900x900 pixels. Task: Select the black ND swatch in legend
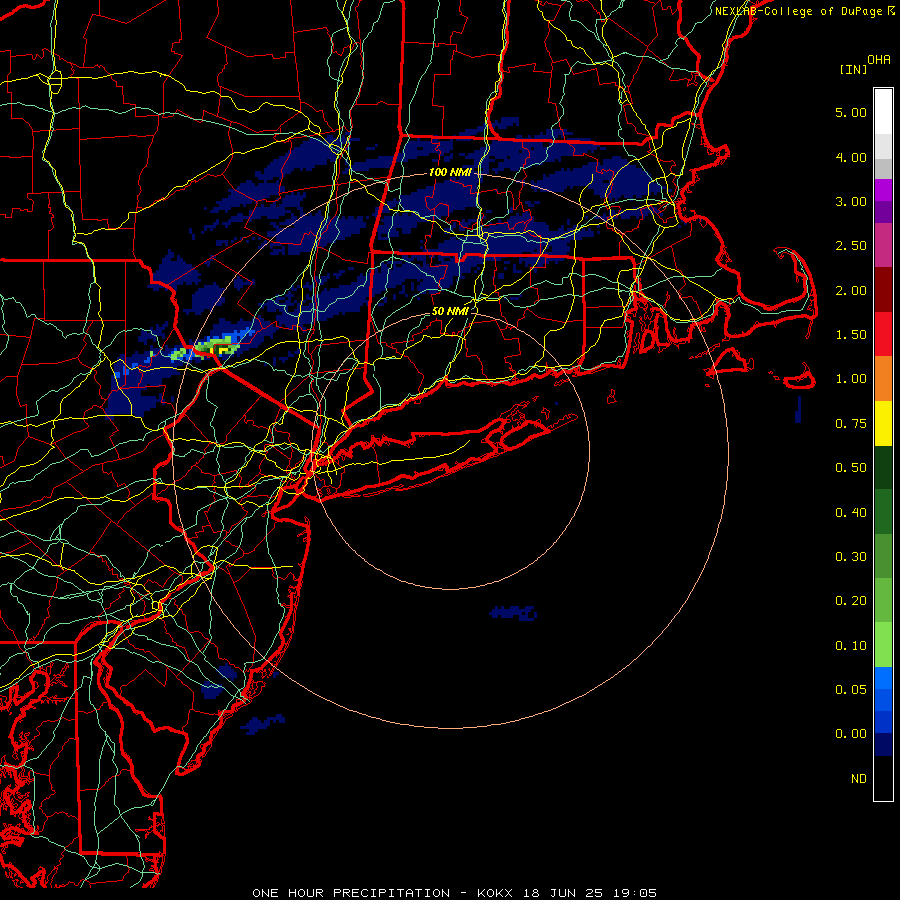883,778
